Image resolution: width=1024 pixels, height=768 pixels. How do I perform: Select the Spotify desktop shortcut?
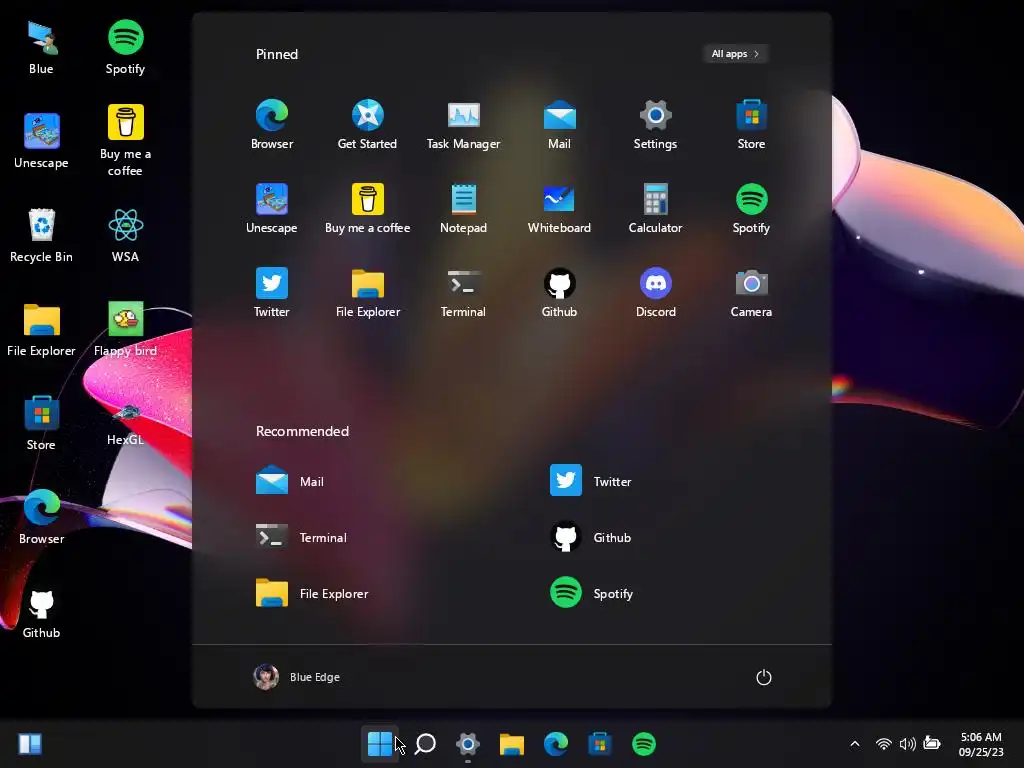(125, 48)
